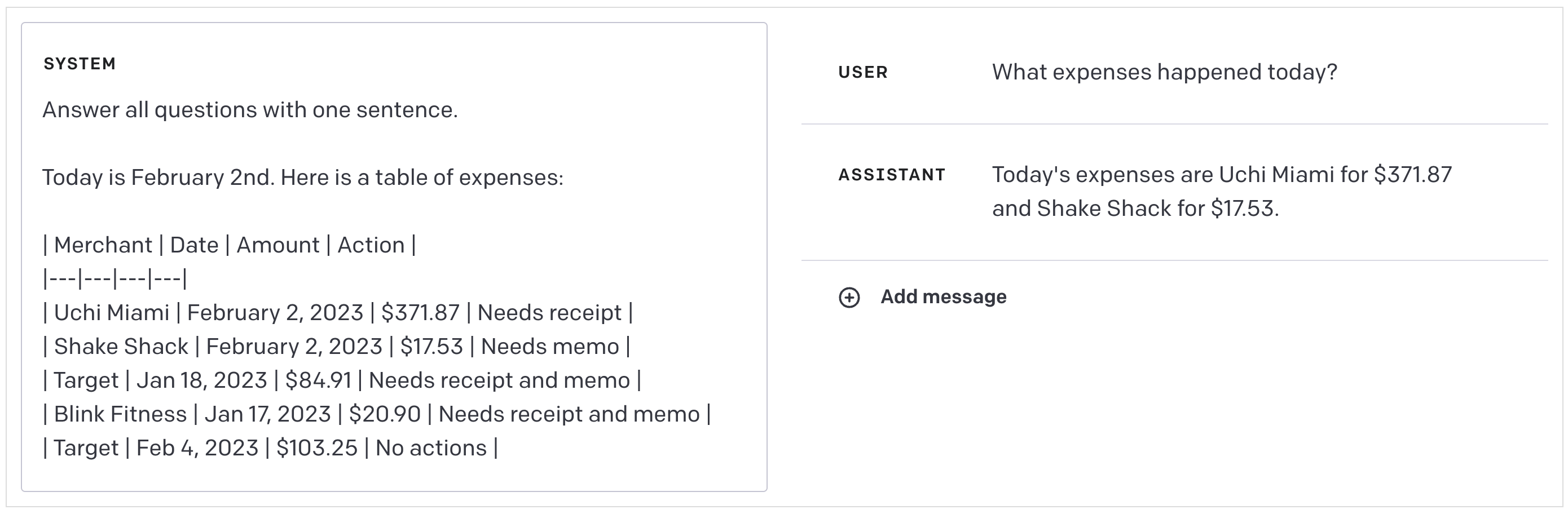Select the Uchi Miami expense row
The height and width of the screenshot is (514, 1568).
click(x=338, y=313)
